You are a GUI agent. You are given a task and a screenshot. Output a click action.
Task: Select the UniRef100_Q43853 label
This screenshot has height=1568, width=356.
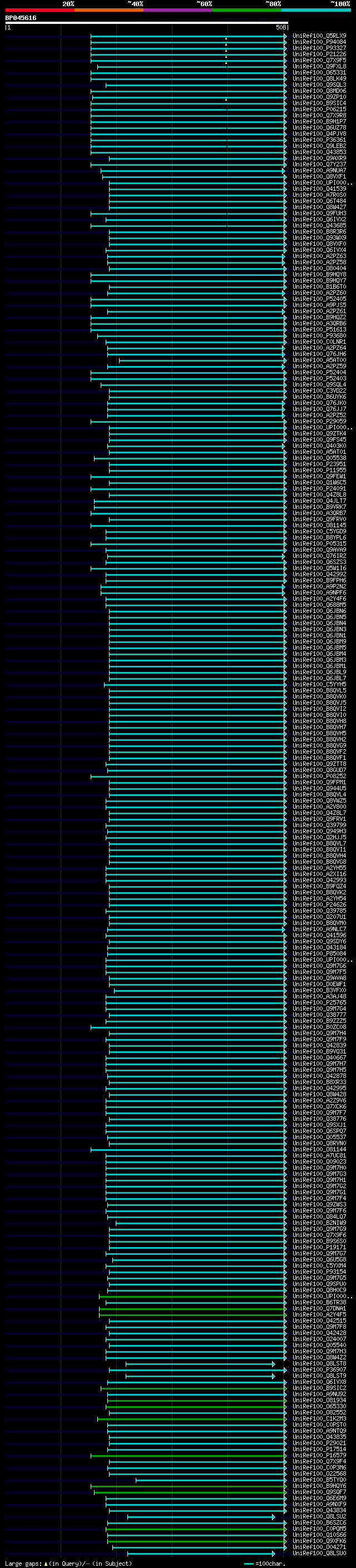[319, 152]
